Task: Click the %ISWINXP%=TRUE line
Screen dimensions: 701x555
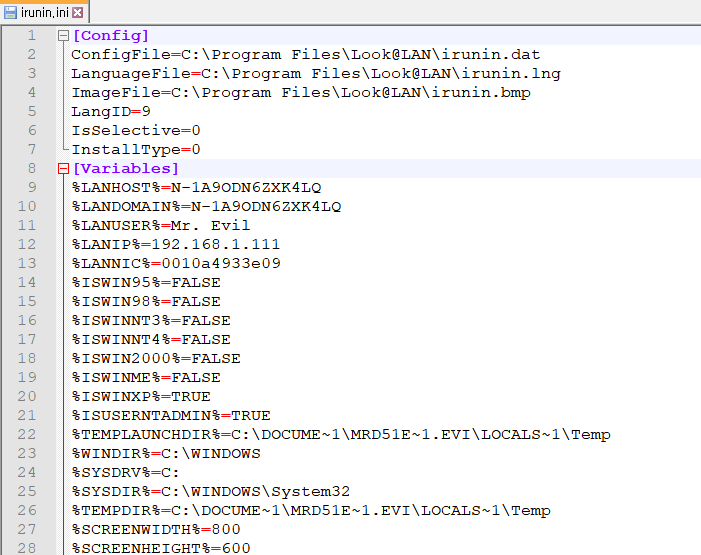Action: 141,397
